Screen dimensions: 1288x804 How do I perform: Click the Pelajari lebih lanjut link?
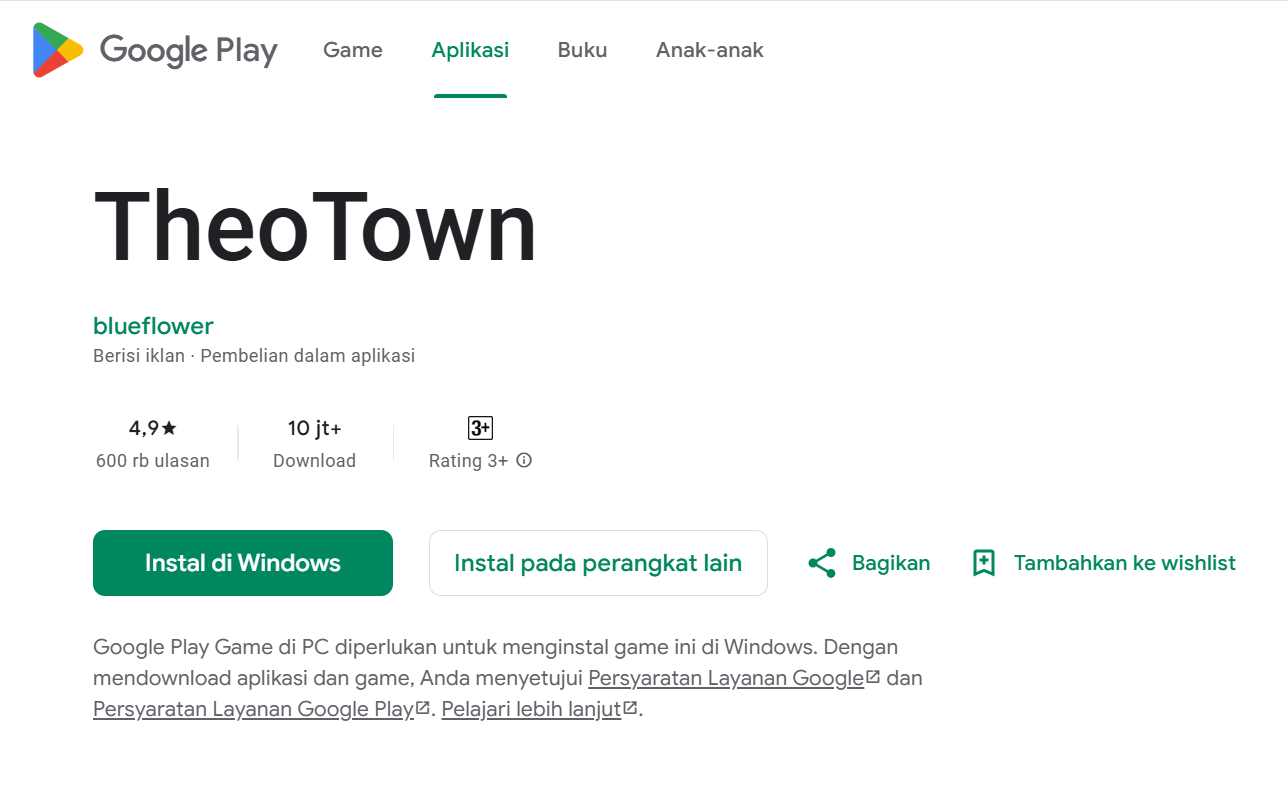coord(530,708)
